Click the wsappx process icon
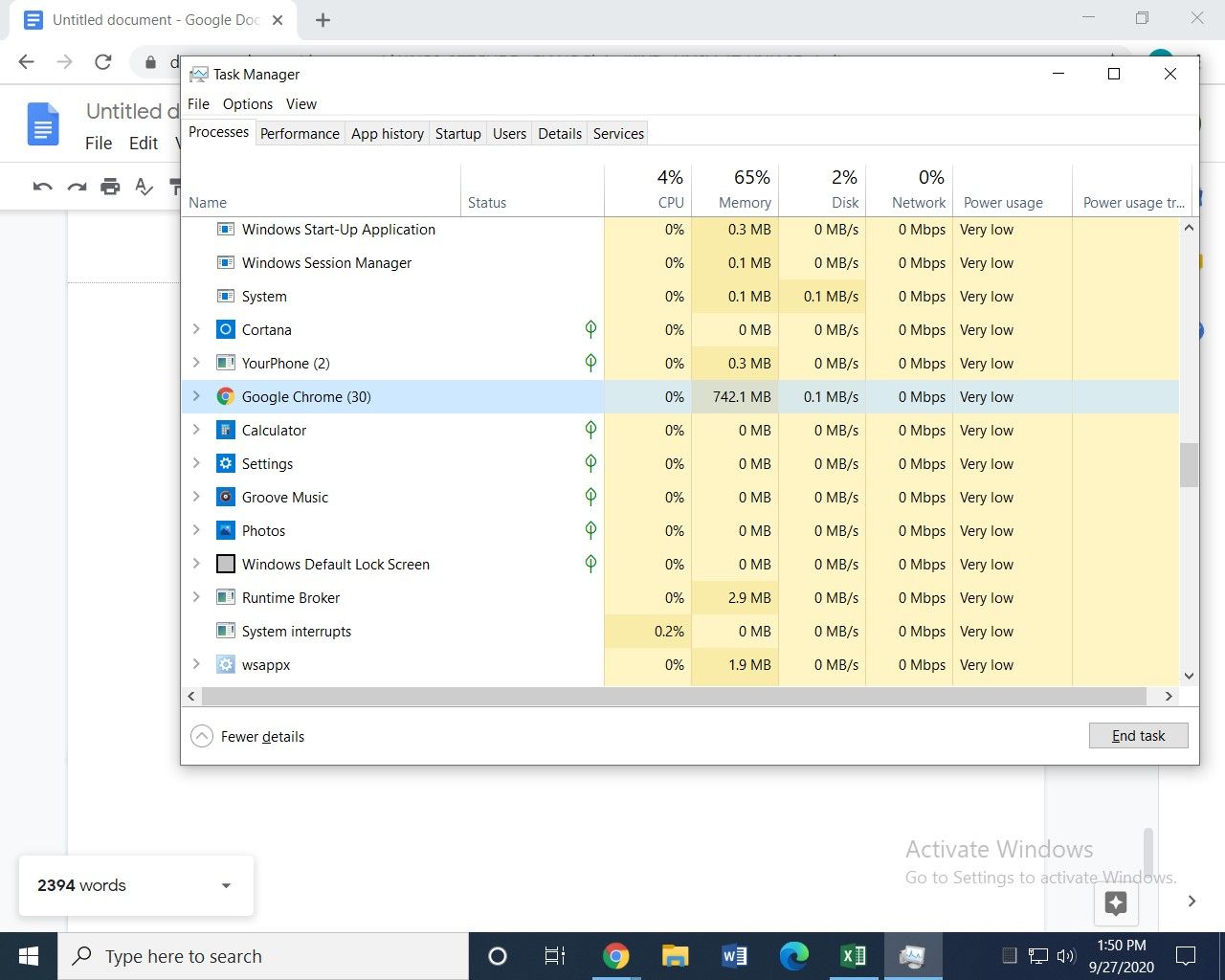 [226, 664]
